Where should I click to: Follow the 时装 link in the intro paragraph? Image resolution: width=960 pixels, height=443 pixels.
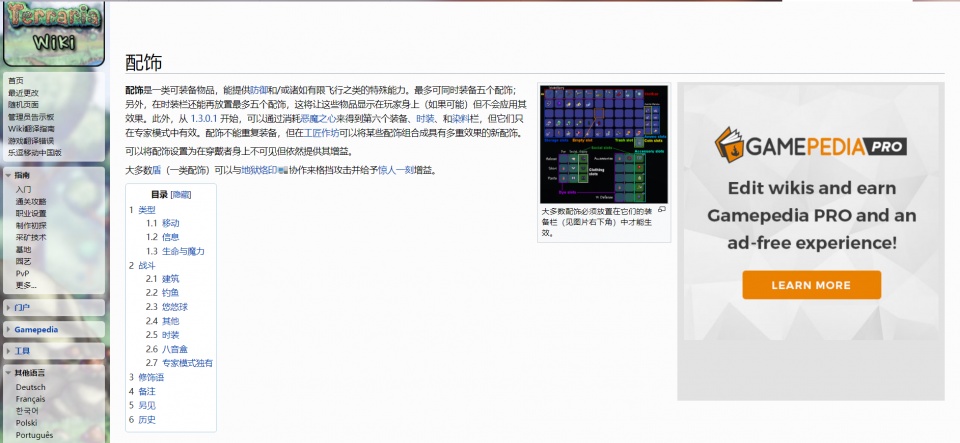point(425,119)
